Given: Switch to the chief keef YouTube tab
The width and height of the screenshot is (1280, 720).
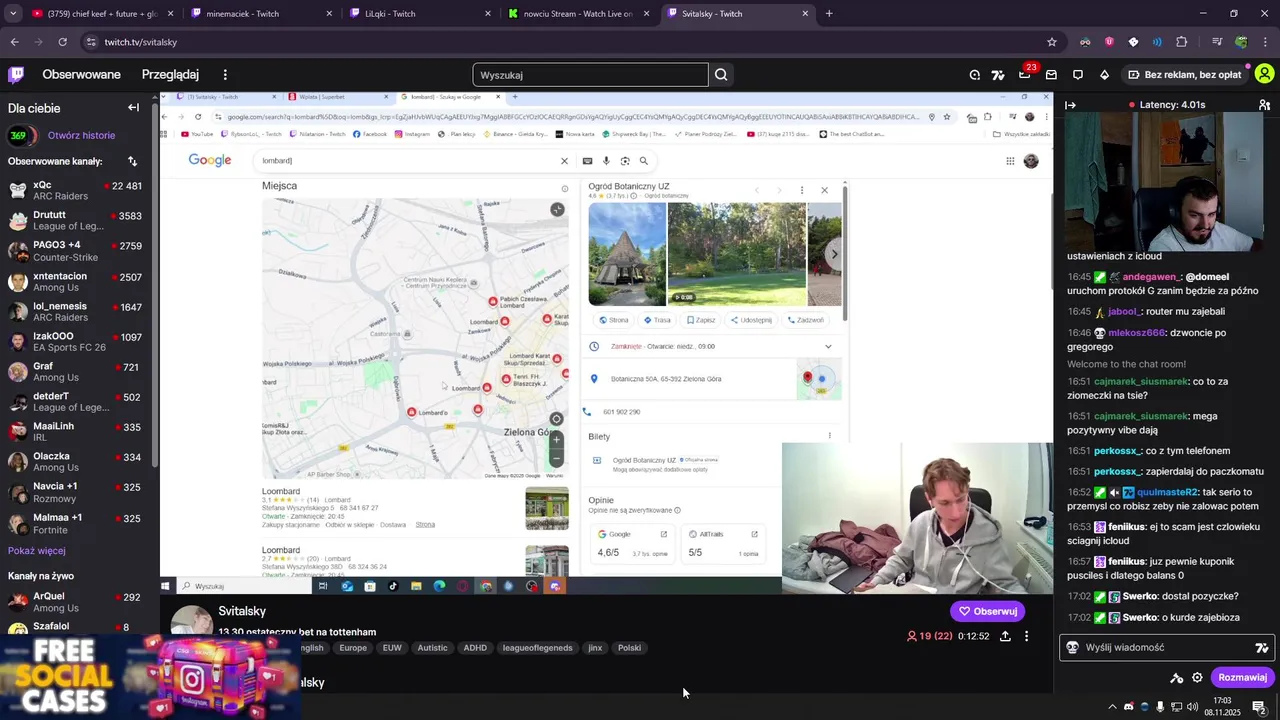Looking at the screenshot, I should coord(100,14).
